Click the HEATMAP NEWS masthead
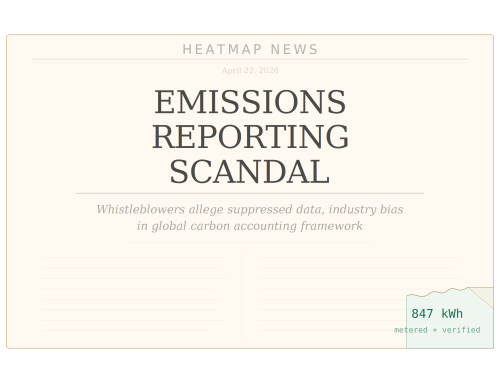The width and height of the screenshot is (500, 383). coord(250,50)
